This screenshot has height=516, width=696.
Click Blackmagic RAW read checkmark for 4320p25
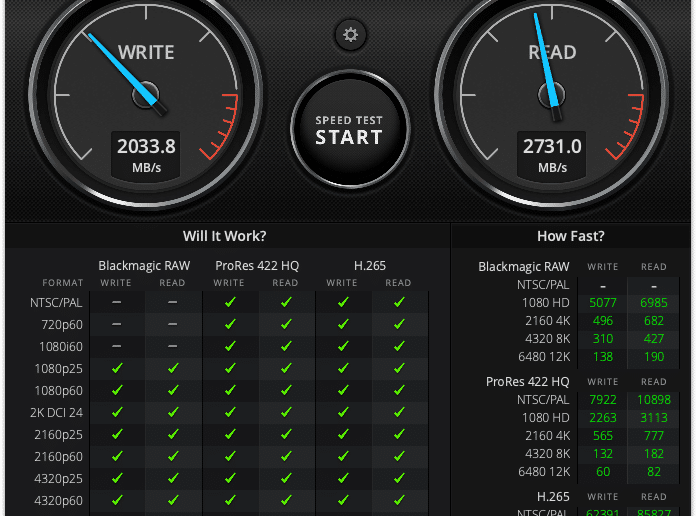tap(173, 478)
